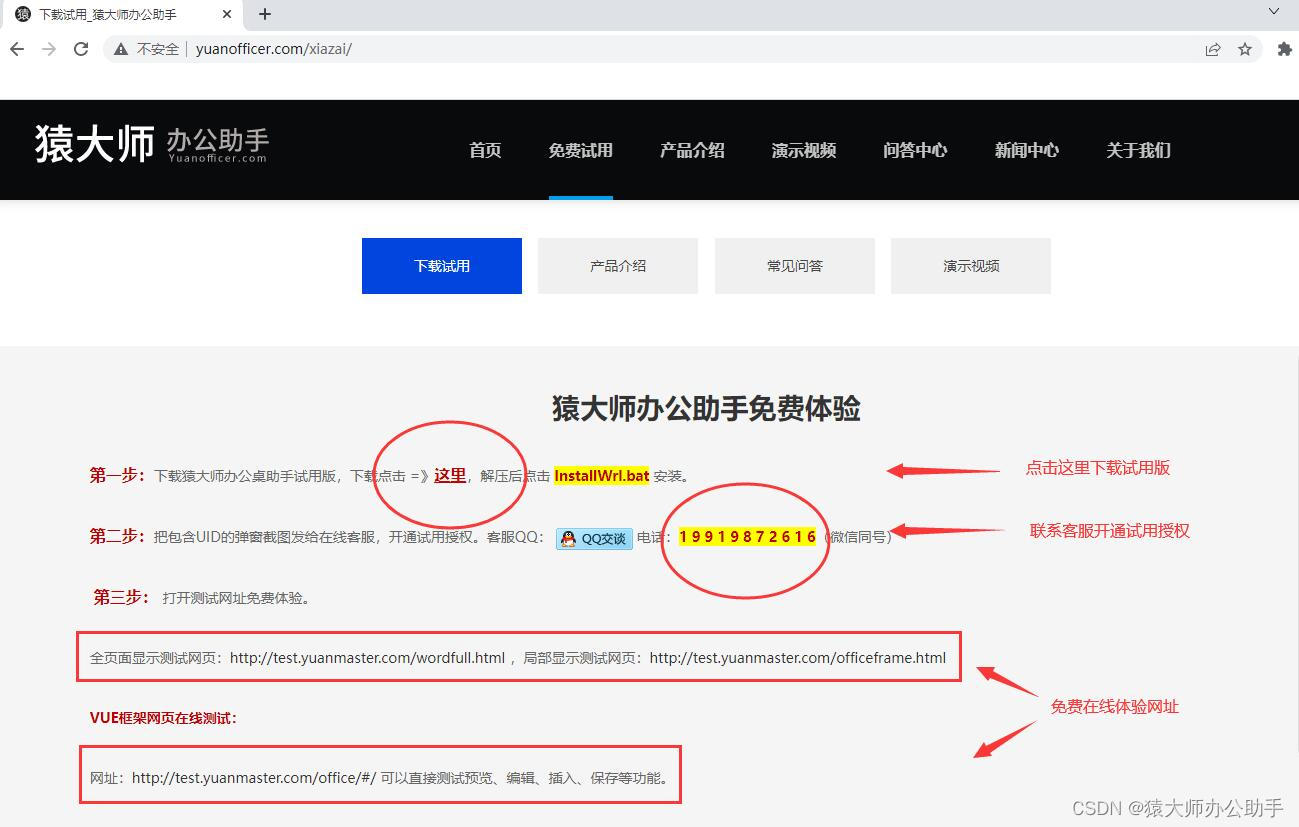Screen dimensions: 1299x827
Task: Click the 常见问答 button
Action: [795, 266]
